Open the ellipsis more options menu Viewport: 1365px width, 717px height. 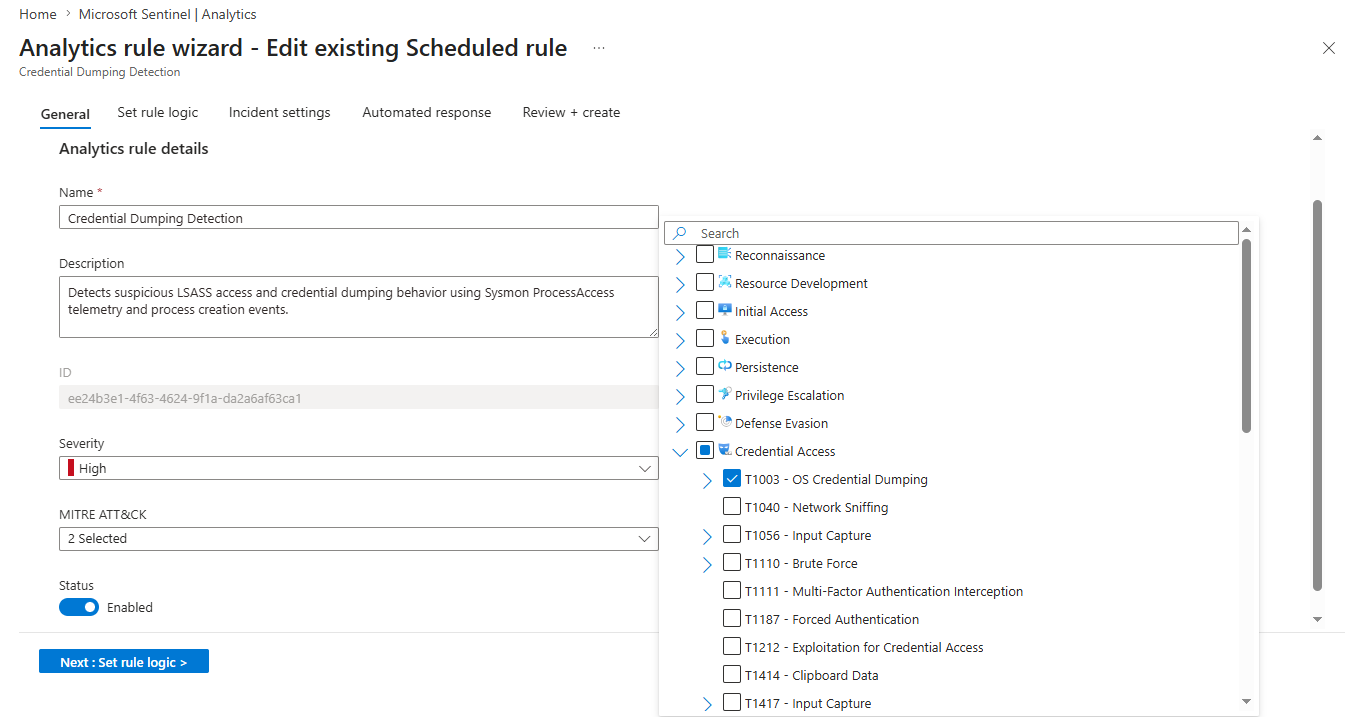[x=599, y=48]
